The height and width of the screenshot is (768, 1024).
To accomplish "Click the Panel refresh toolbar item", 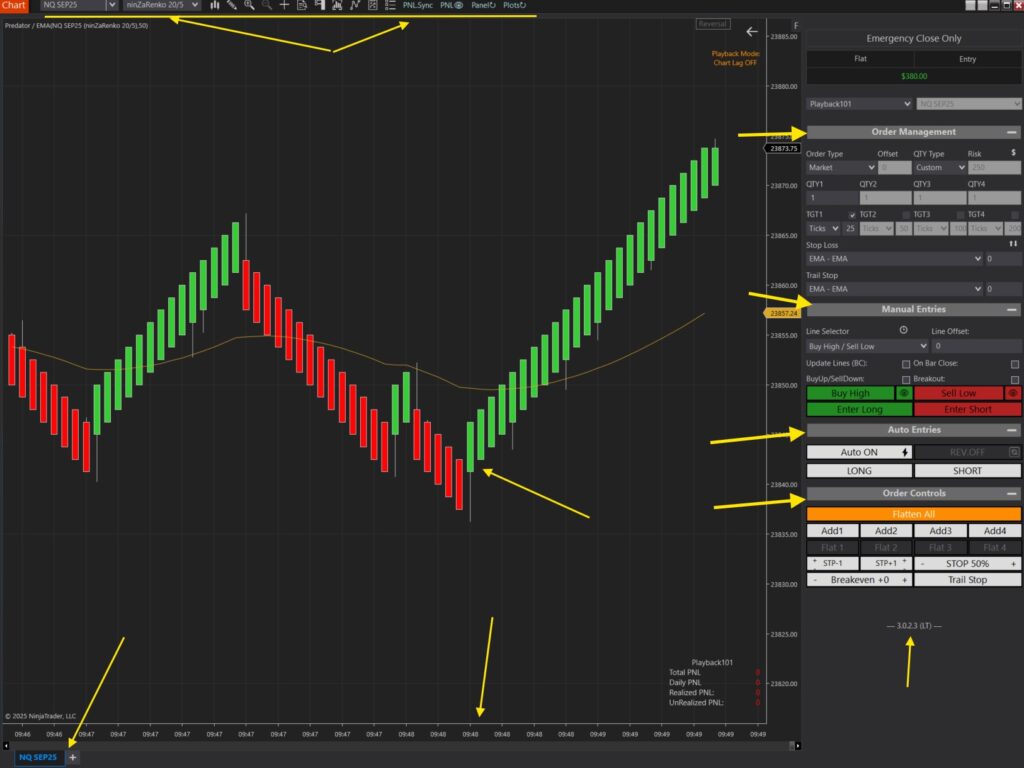I will pos(484,5).
